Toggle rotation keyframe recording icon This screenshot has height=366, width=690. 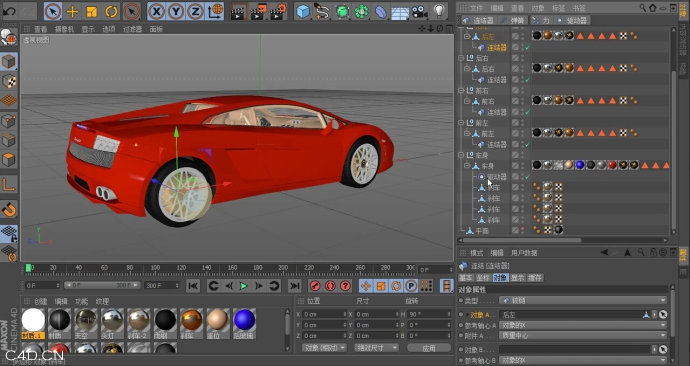[x=396, y=286]
